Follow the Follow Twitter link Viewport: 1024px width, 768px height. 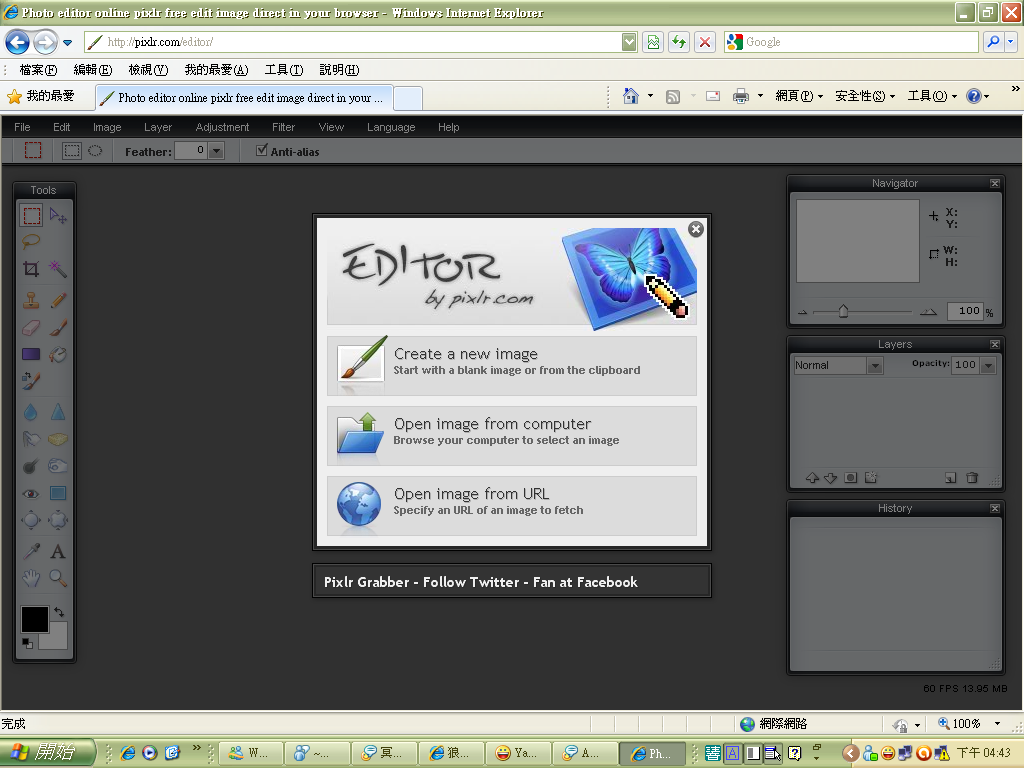pos(471,582)
